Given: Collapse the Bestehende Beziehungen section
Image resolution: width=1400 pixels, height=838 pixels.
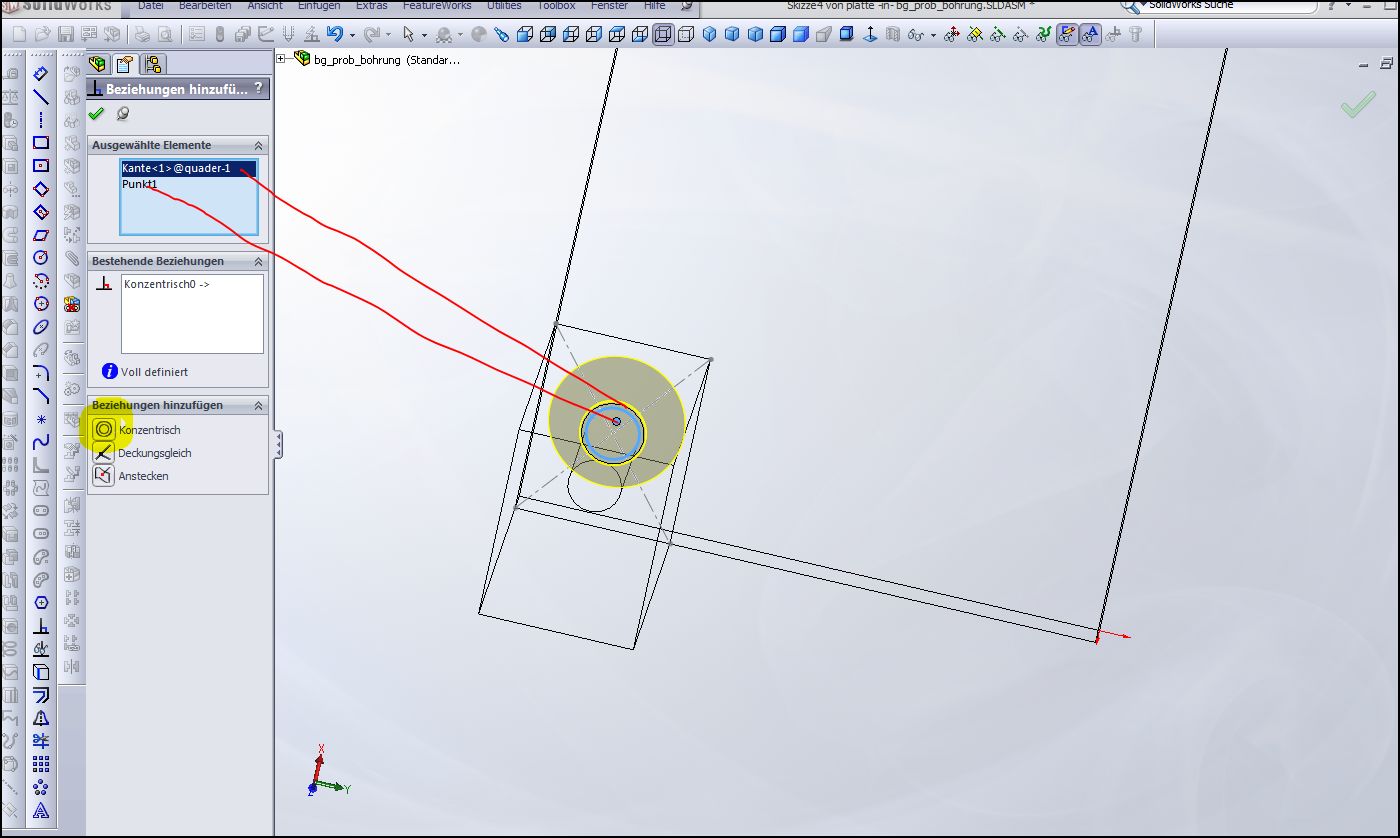Looking at the screenshot, I should click(258, 261).
